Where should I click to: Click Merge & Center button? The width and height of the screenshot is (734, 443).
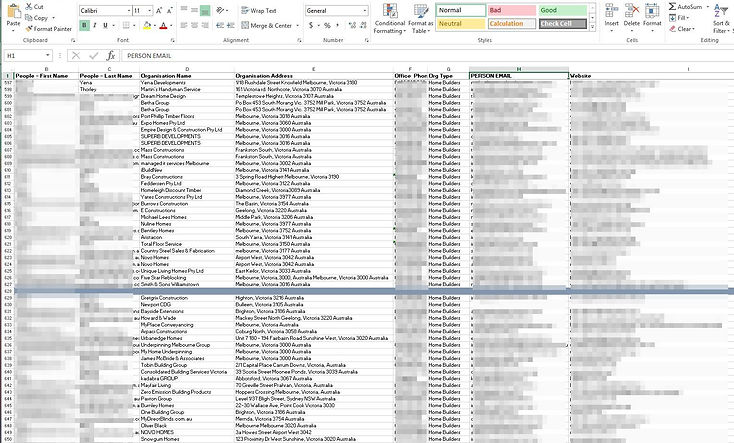267,25
